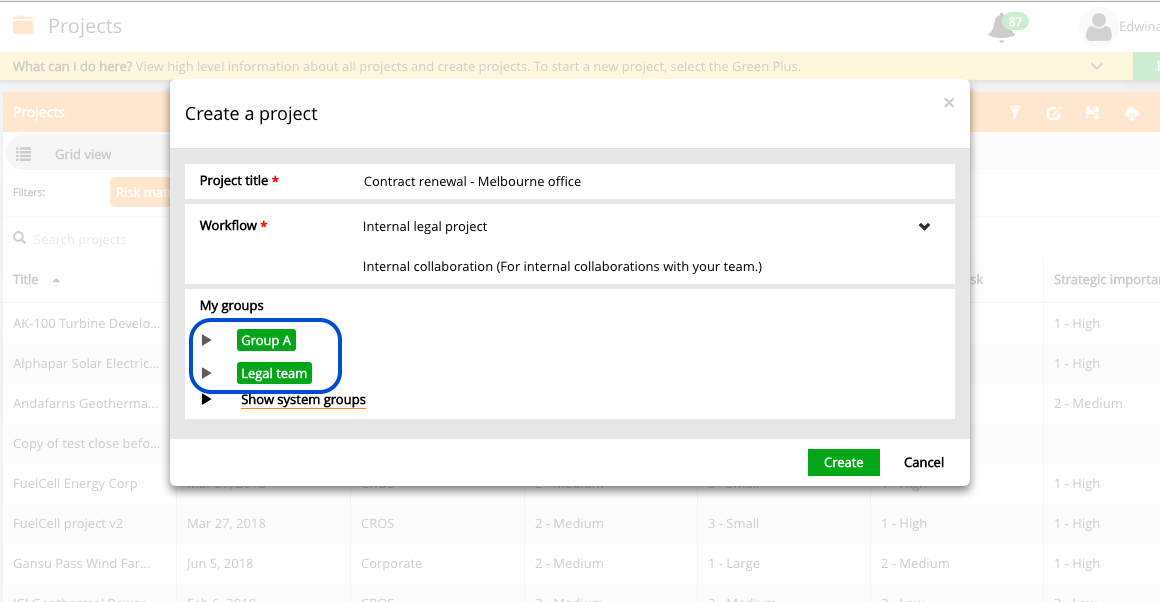Viewport: 1160px width, 602px height.
Task: Close the Create a project dialog
Action: [949, 103]
